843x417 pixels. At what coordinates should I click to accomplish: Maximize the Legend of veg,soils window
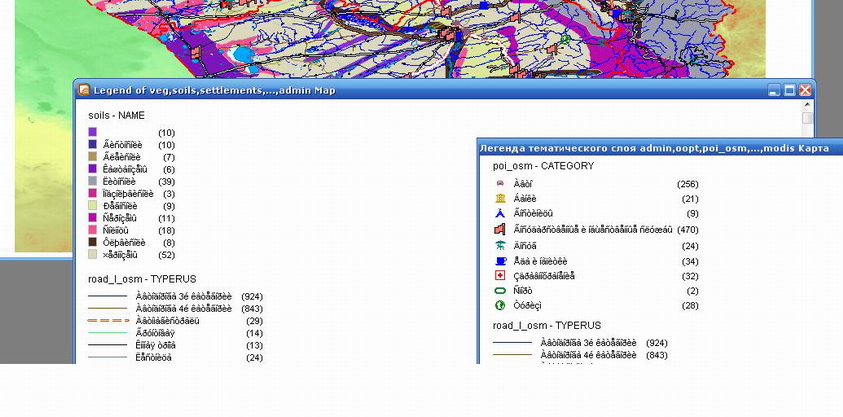pyautogui.click(x=789, y=90)
